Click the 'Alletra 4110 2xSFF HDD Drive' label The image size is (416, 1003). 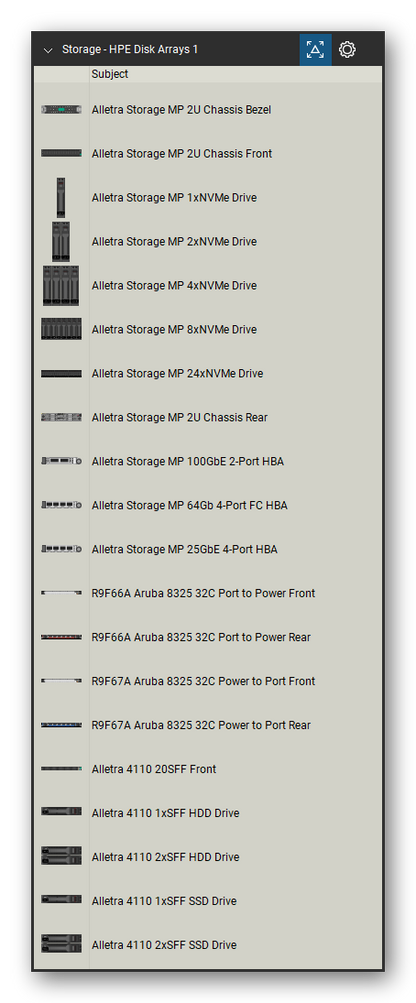point(166,857)
